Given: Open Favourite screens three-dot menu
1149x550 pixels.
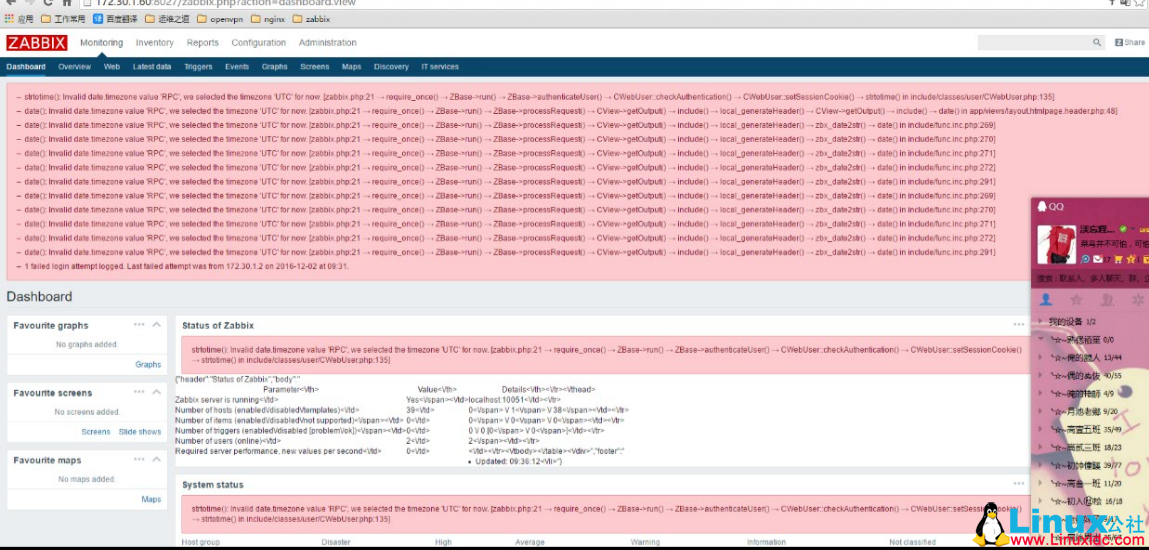Looking at the screenshot, I should point(139,392).
